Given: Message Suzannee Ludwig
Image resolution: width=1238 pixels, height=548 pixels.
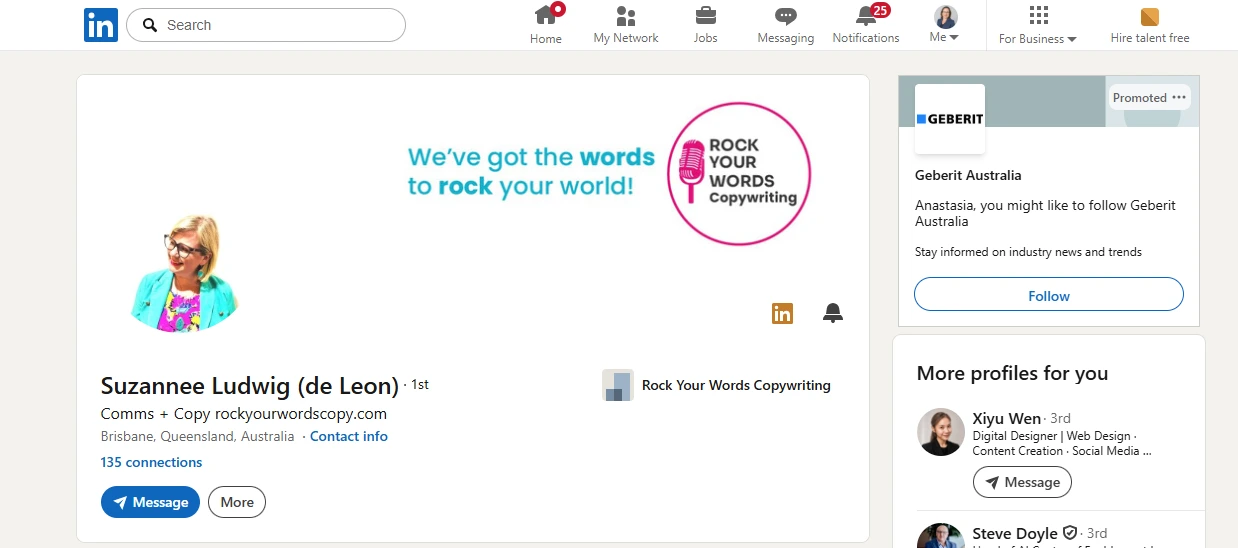Looking at the screenshot, I should [150, 502].
